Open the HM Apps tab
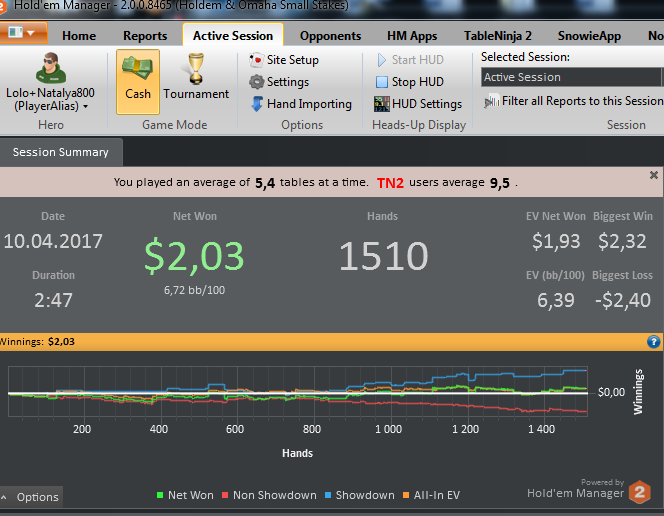This screenshot has width=664, height=516. point(412,36)
